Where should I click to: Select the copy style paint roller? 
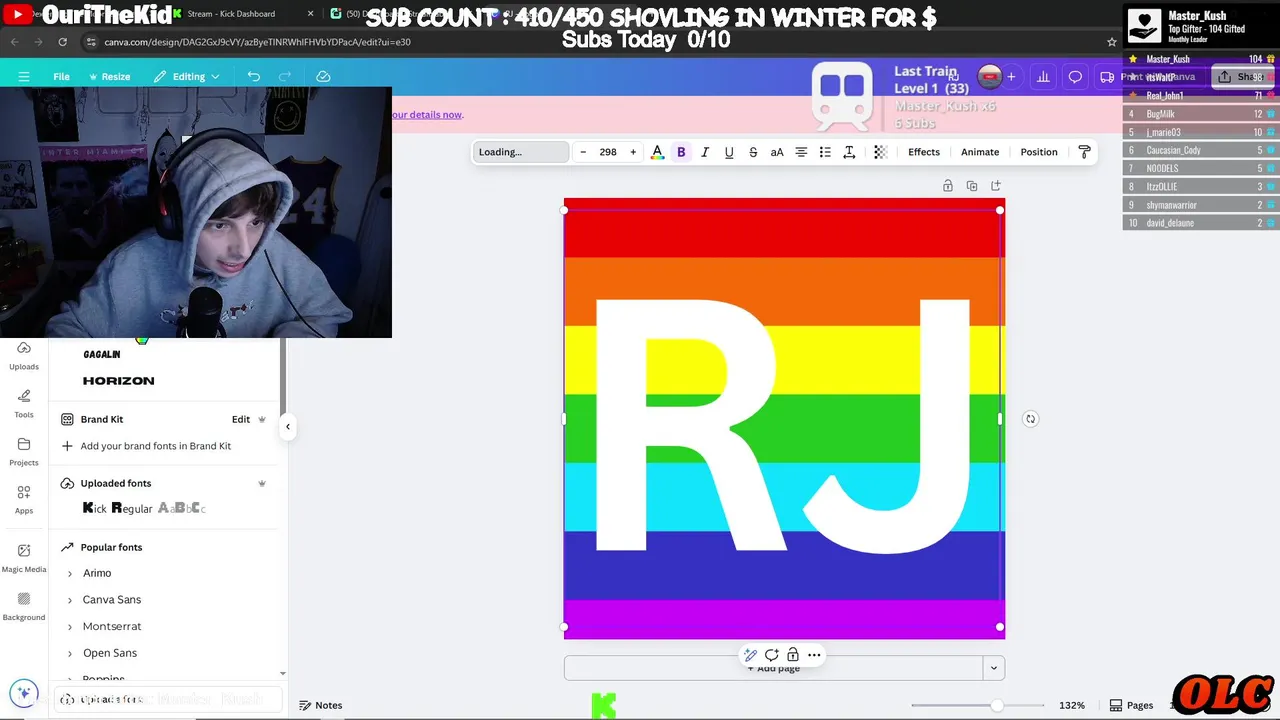[1084, 152]
